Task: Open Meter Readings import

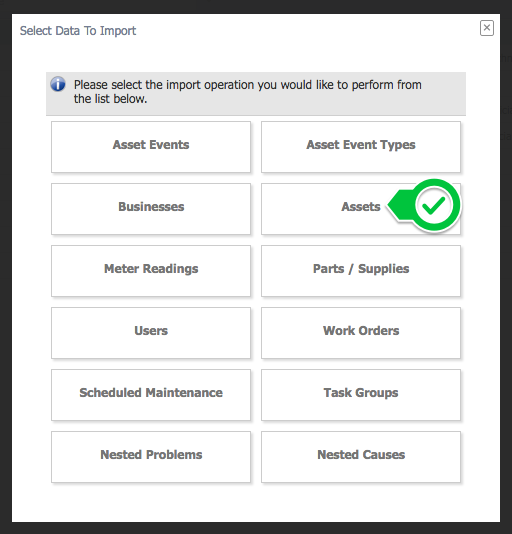Action: [151, 271]
